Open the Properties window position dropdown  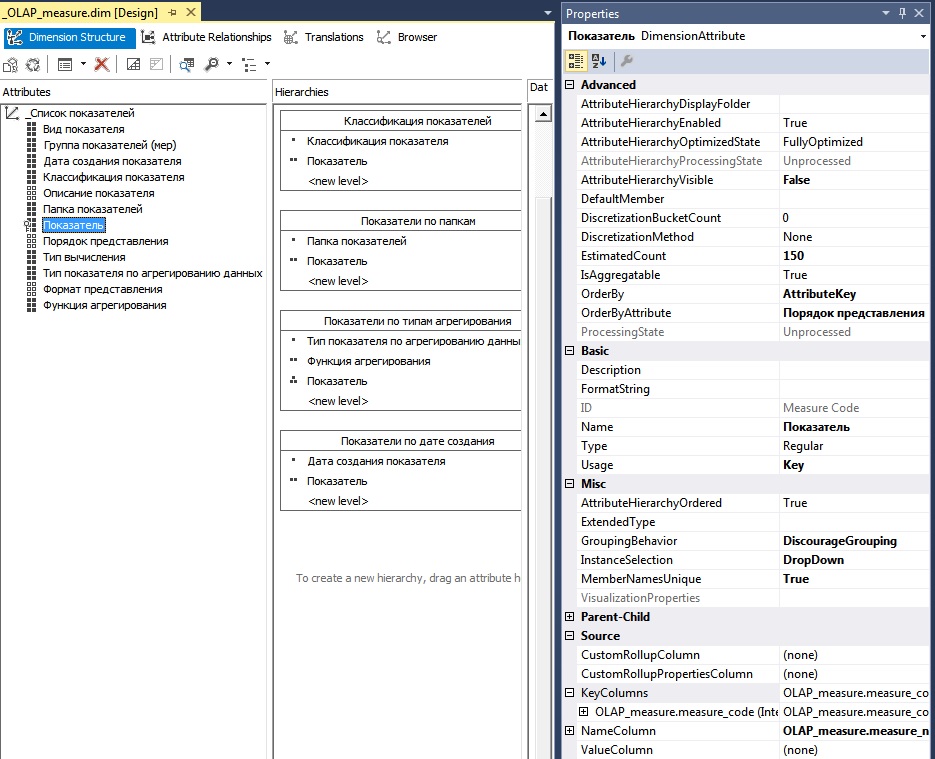point(886,13)
